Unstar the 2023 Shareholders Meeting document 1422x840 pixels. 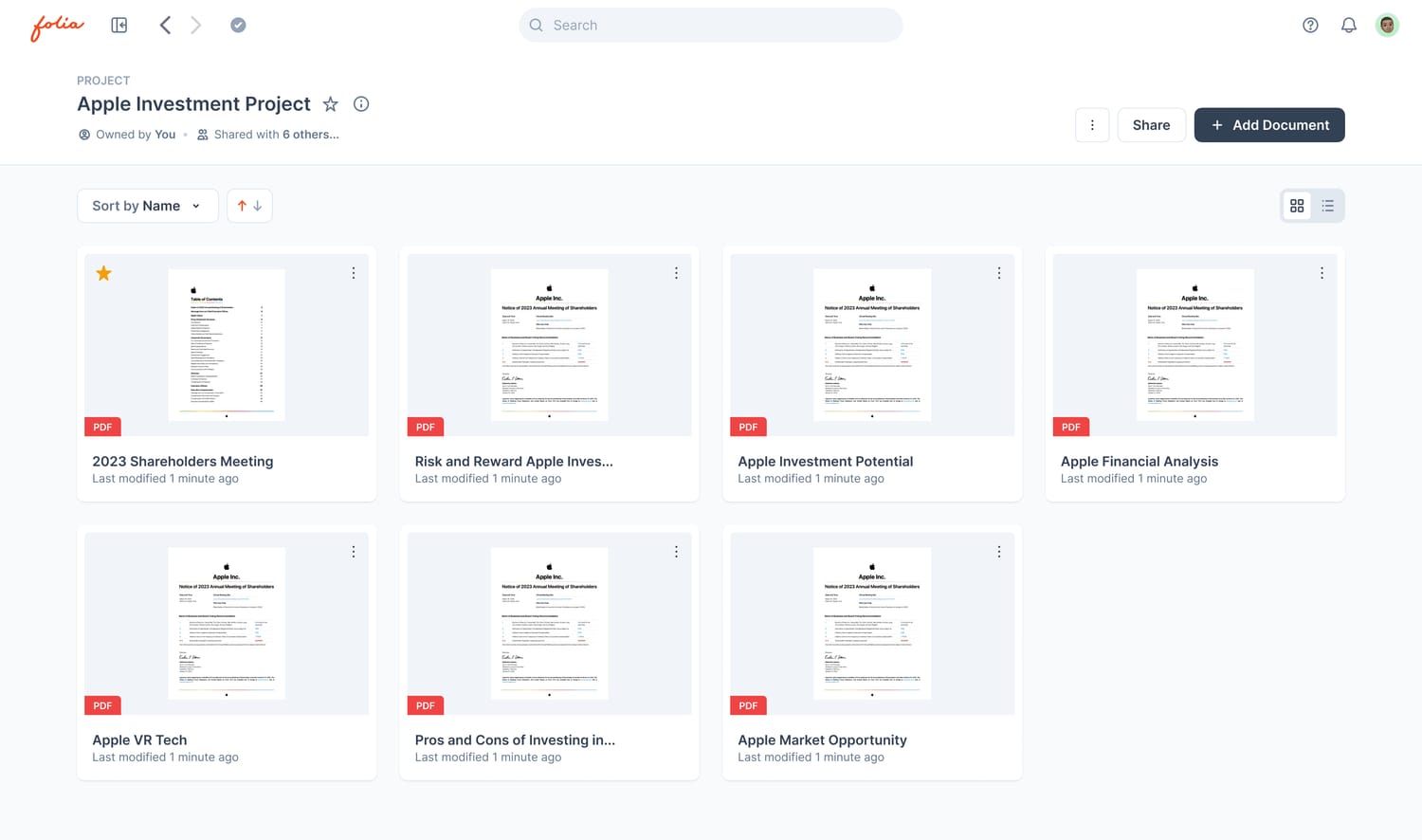click(x=104, y=274)
